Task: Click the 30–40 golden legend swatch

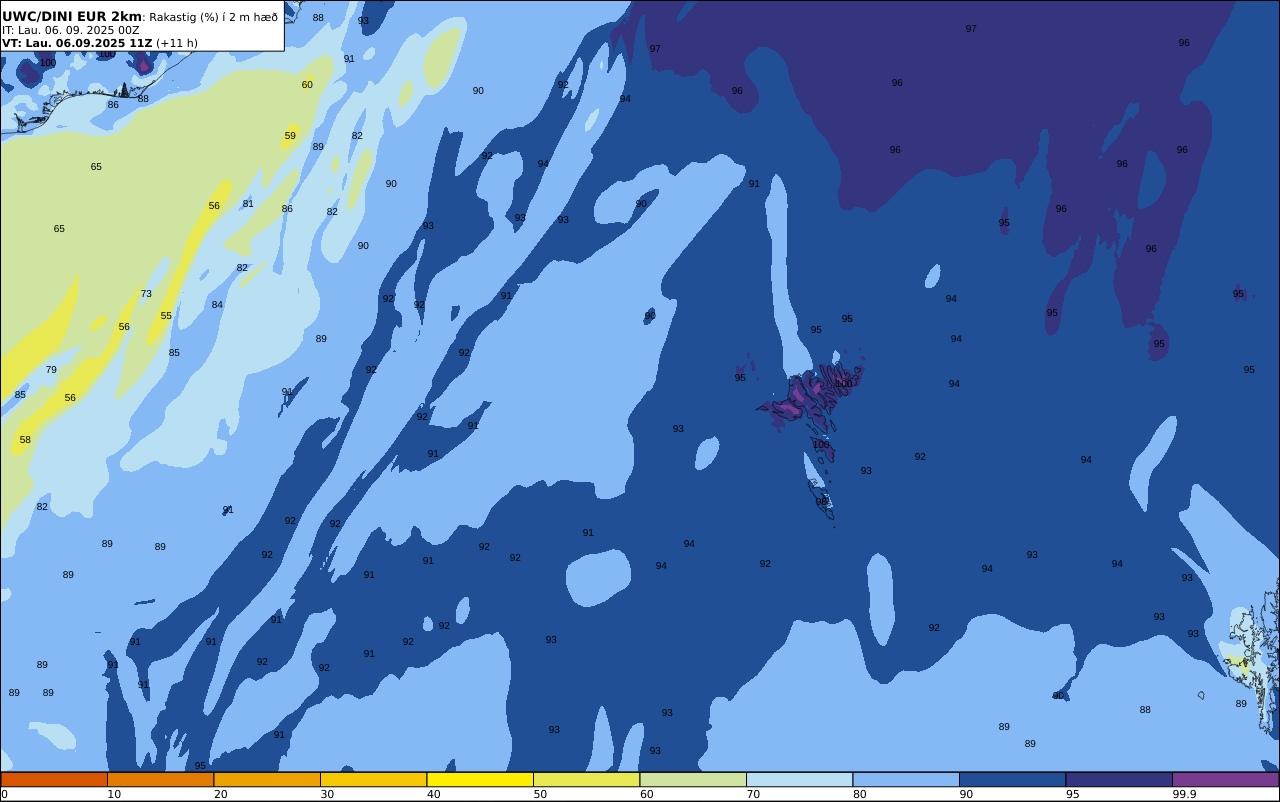Action: (x=373, y=779)
